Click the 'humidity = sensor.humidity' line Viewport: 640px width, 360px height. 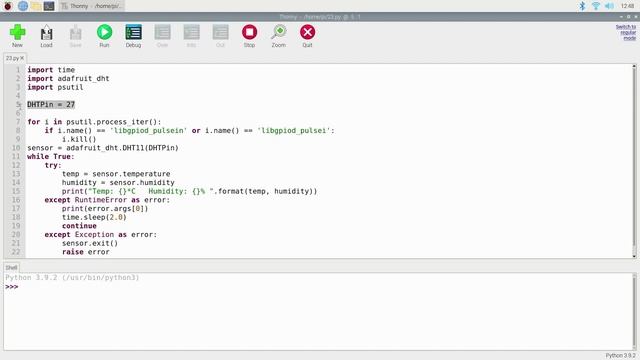click(x=118, y=182)
